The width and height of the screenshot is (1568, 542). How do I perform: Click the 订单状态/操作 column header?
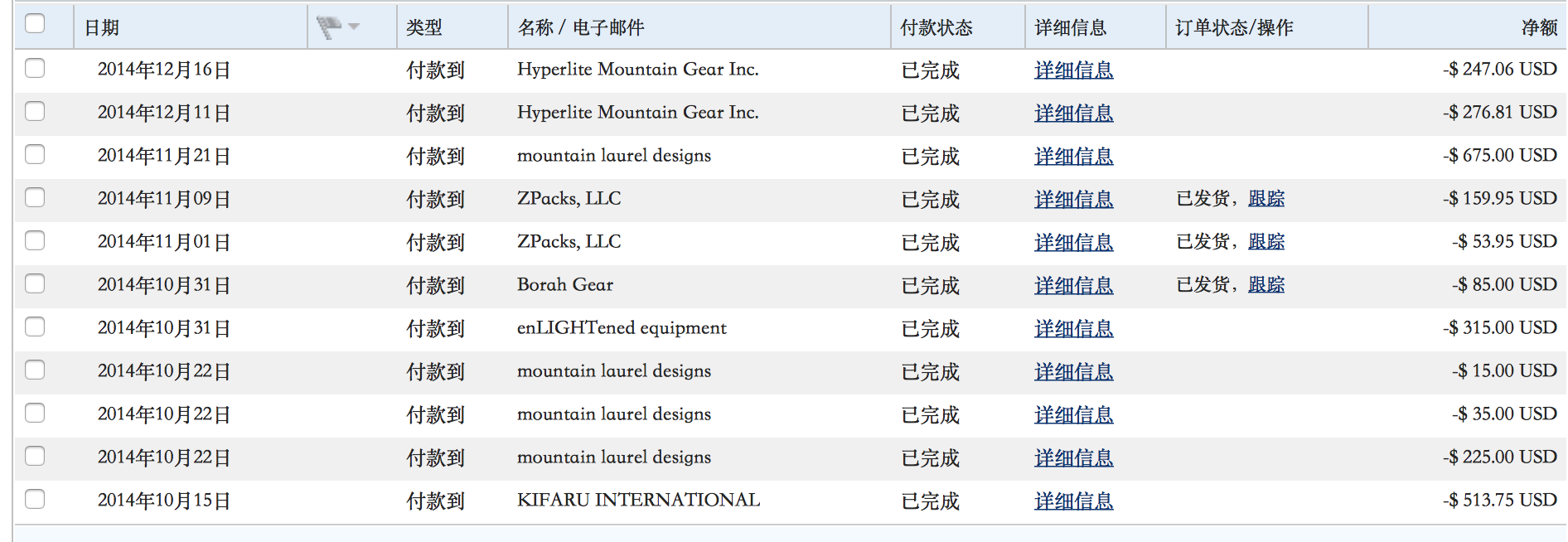click(1234, 28)
